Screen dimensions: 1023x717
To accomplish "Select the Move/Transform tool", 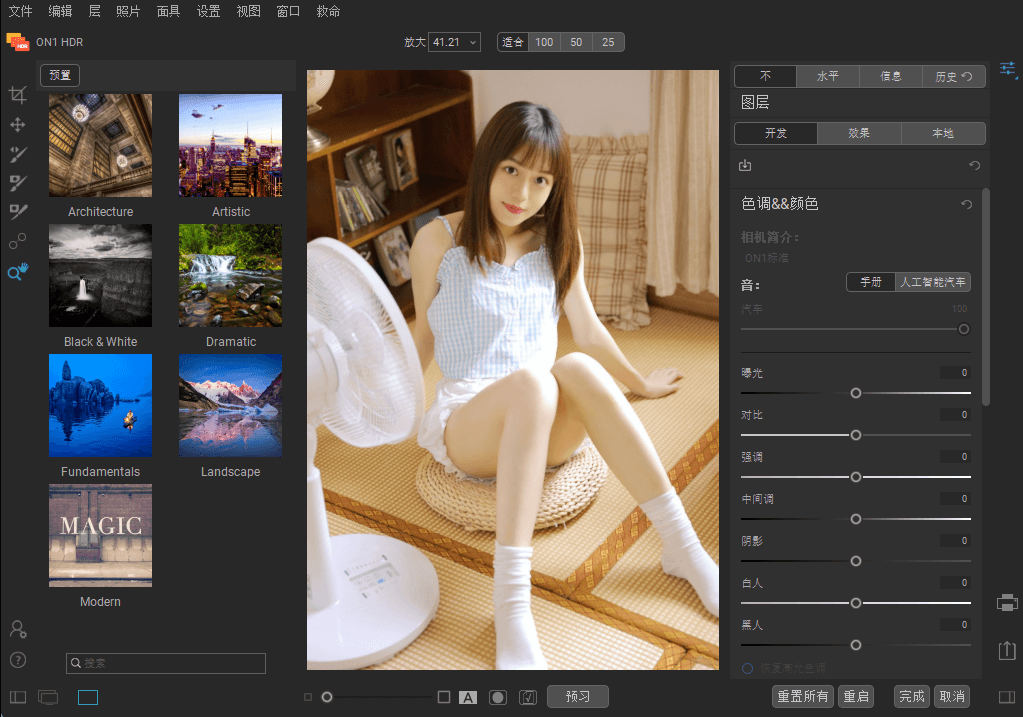I will click(x=18, y=125).
